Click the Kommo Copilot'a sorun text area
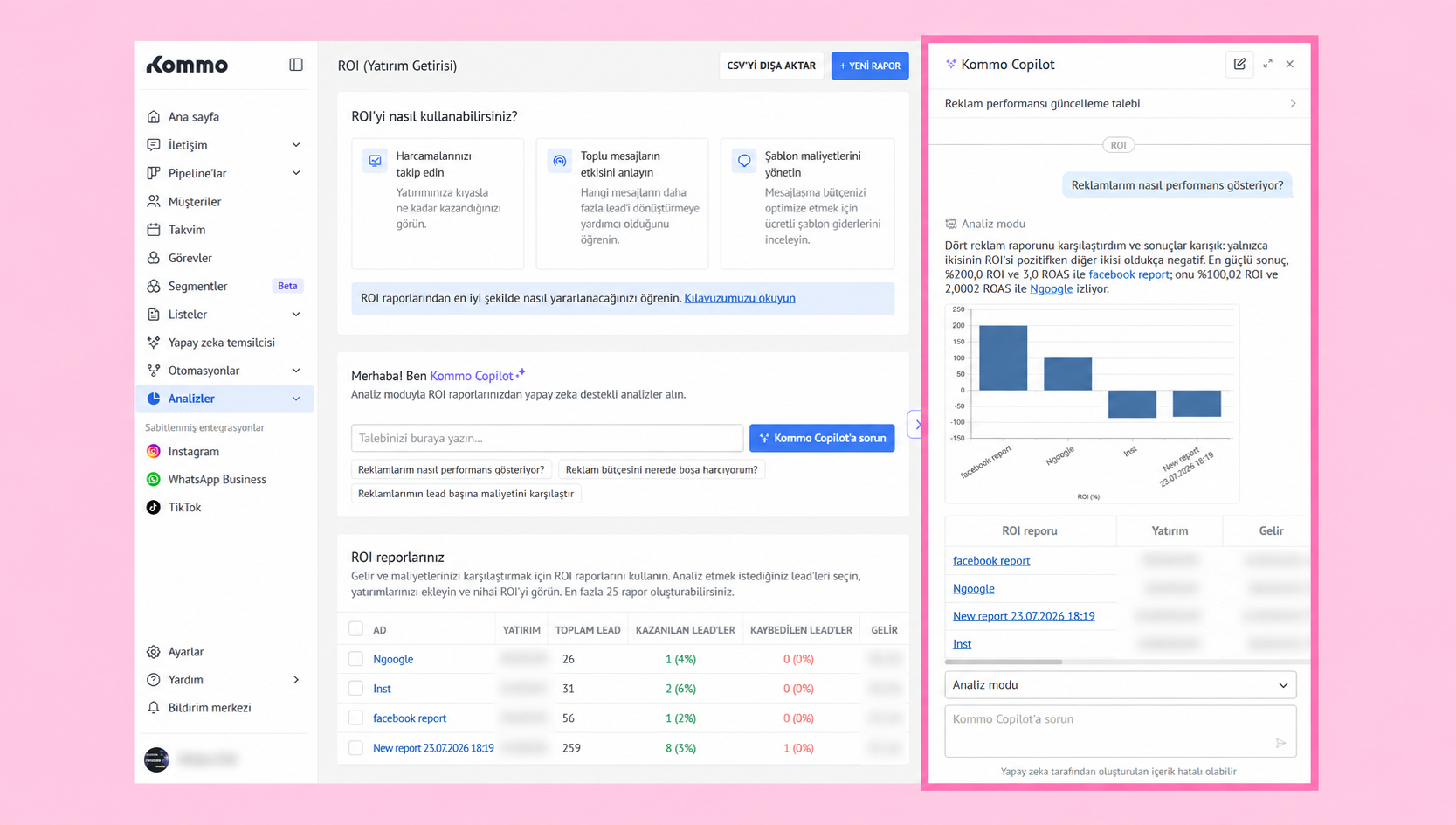The width and height of the screenshot is (1456, 825). [1121, 731]
